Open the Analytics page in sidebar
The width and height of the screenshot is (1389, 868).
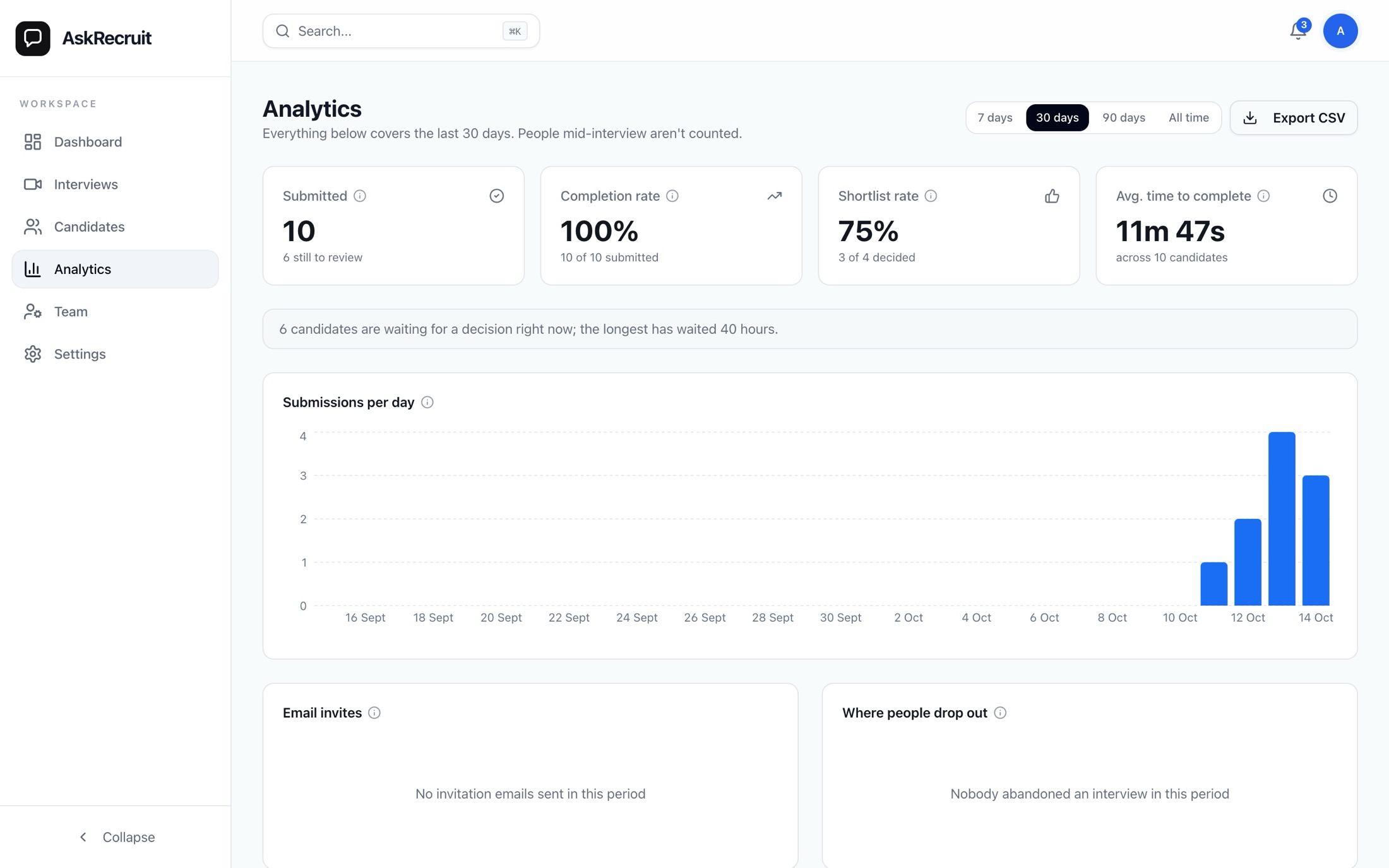pos(115,269)
